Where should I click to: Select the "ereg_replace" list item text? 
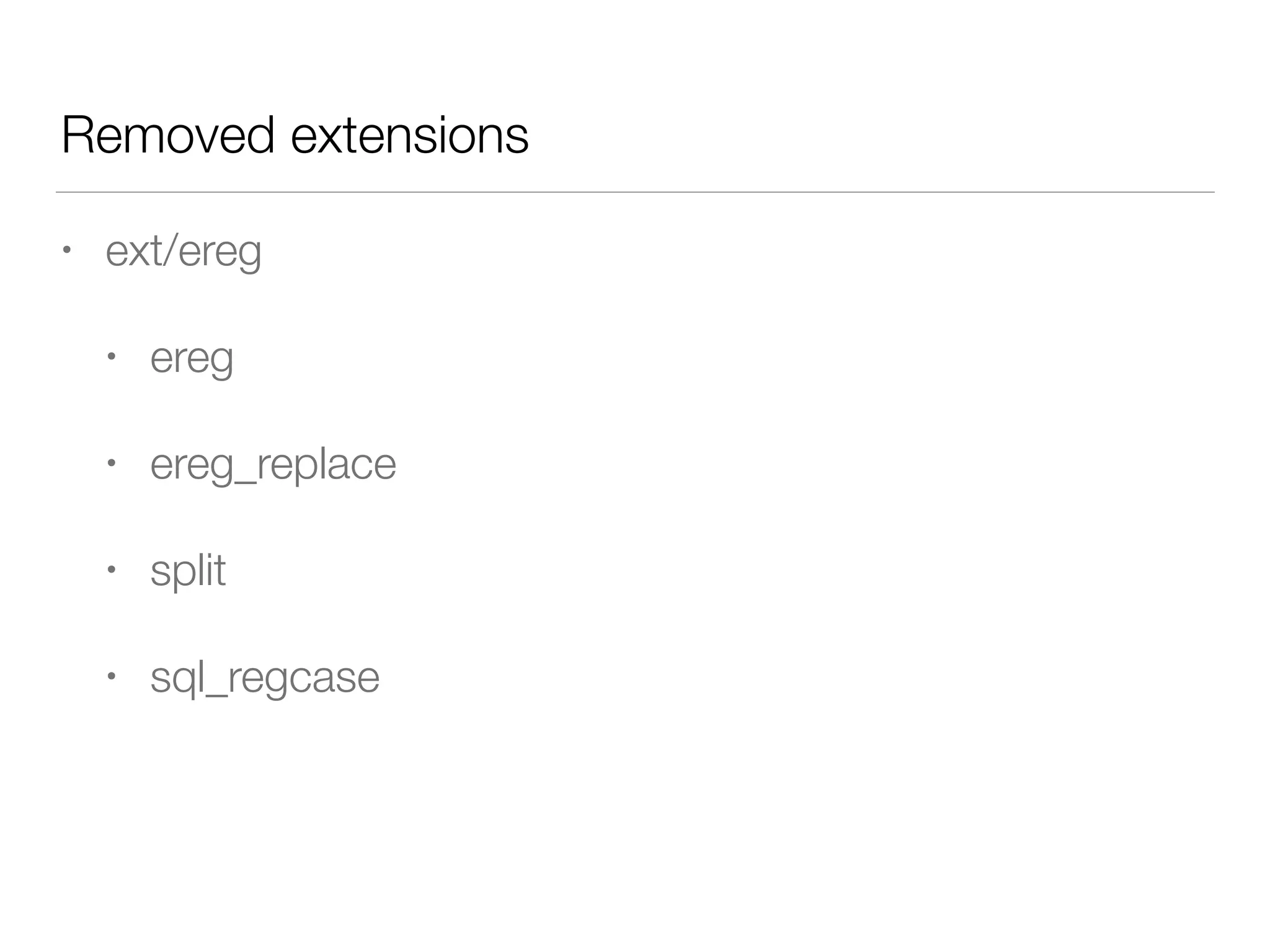pos(273,465)
